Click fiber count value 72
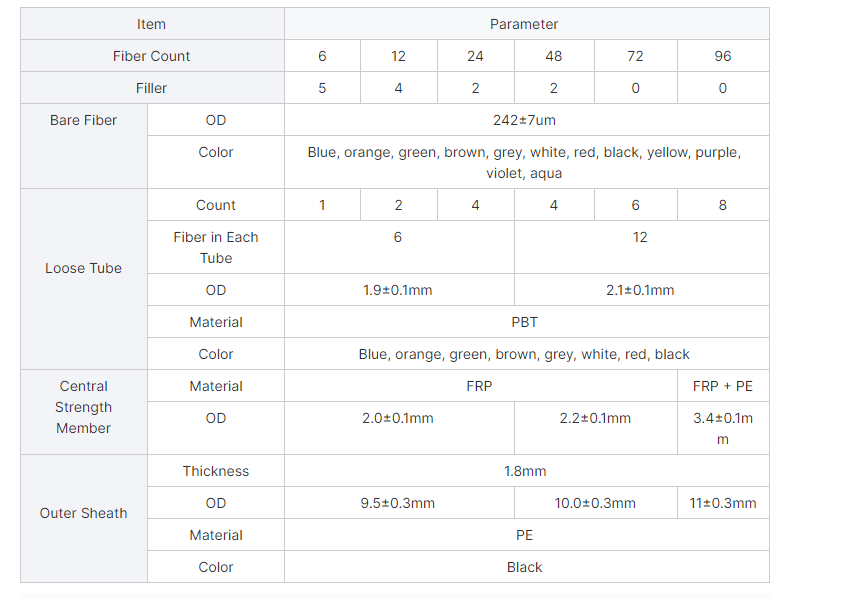 [636, 56]
